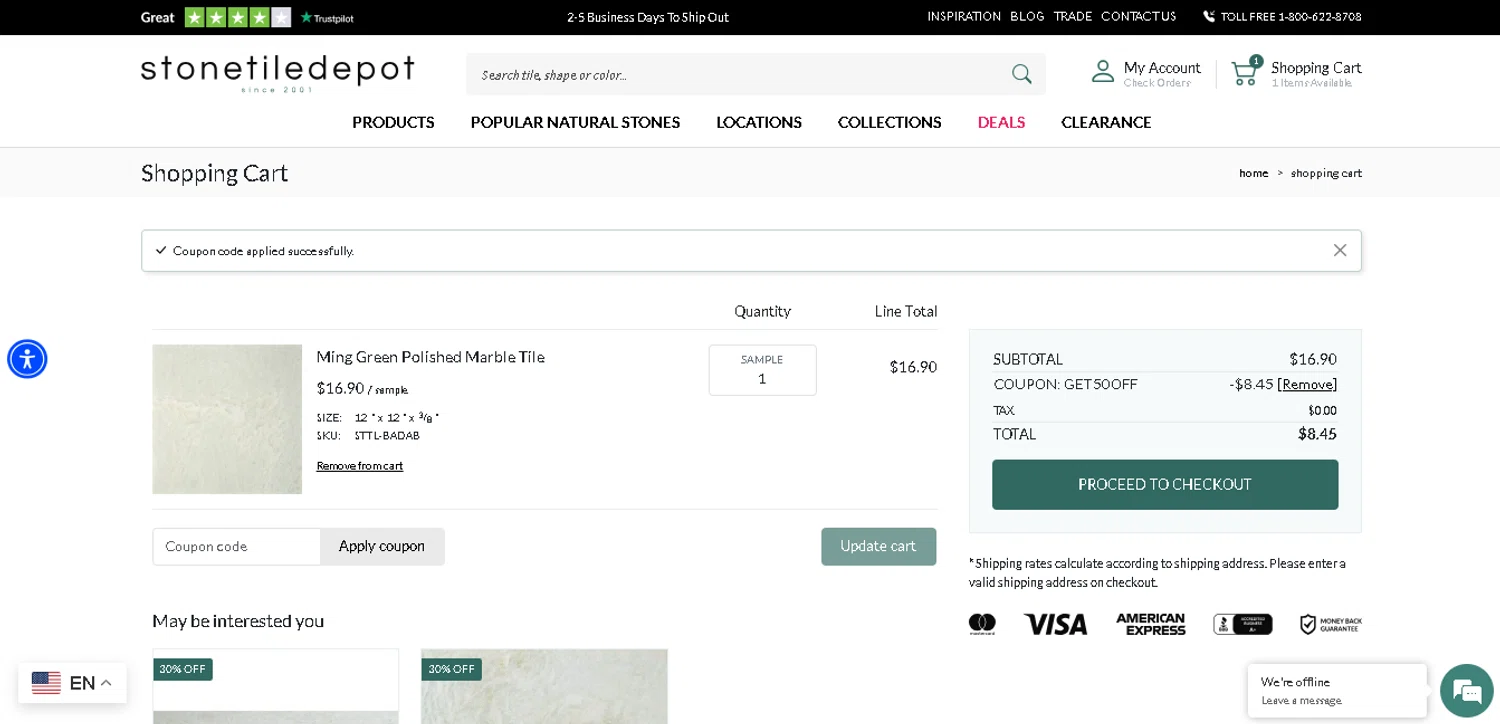This screenshot has width=1500, height=724.
Task: Open Ming Green marble tile thumbnail
Action: (x=227, y=419)
